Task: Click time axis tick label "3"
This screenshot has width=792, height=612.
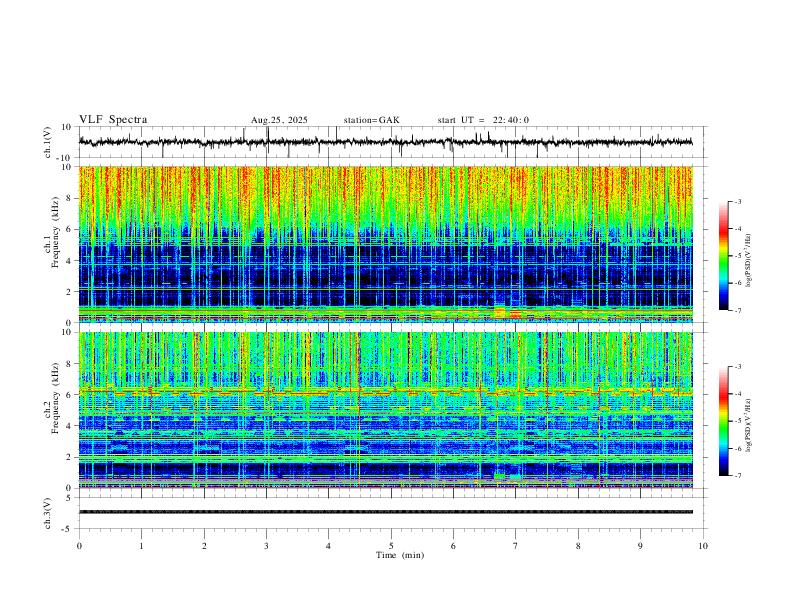Action: click(266, 546)
